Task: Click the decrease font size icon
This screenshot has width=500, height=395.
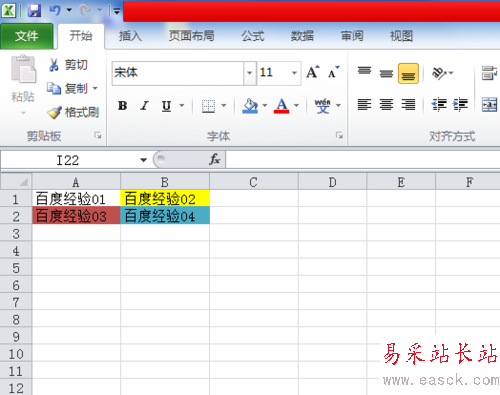Action: [x=333, y=72]
